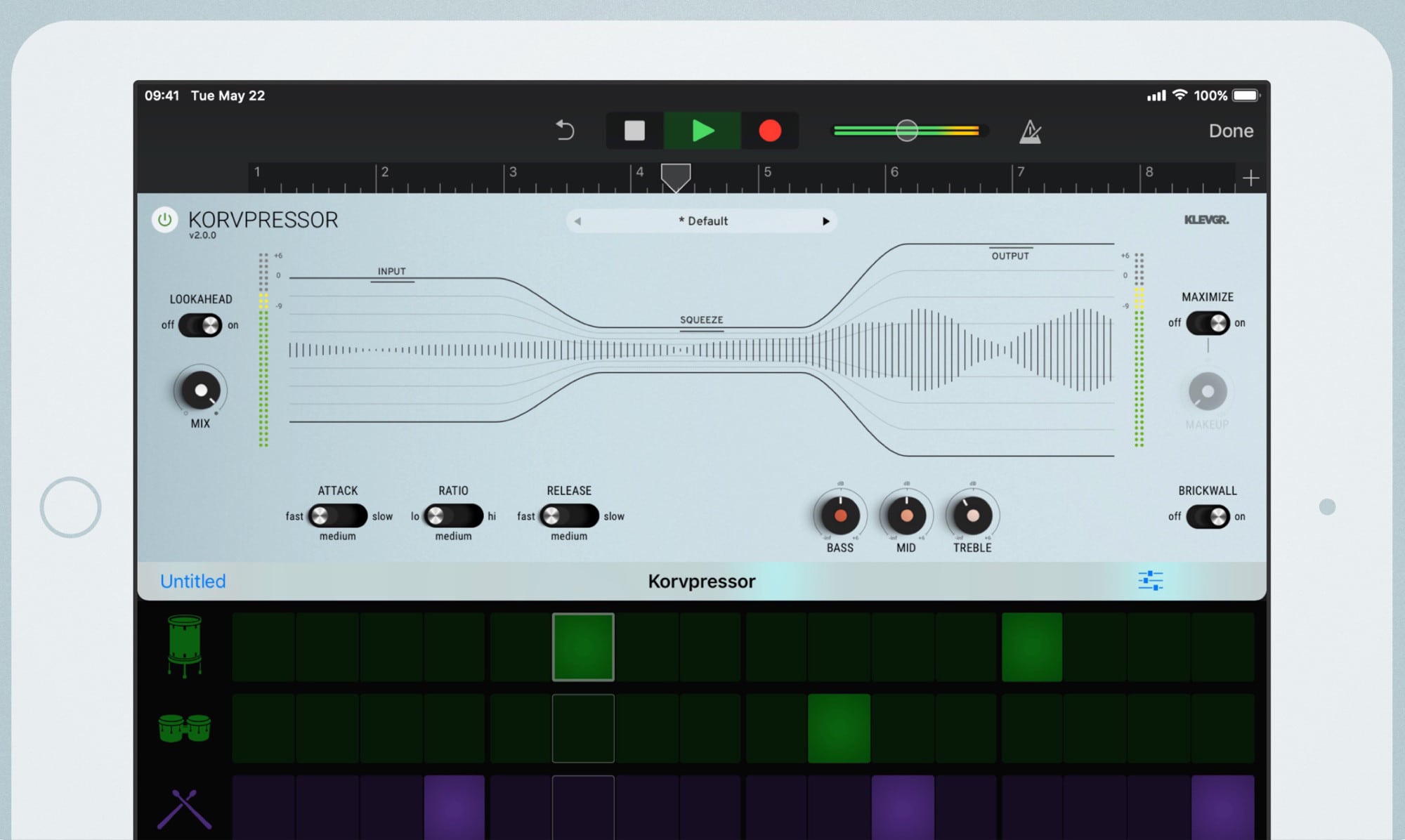Open the Untitled song name
This screenshot has width=1405, height=840.
click(x=192, y=581)
